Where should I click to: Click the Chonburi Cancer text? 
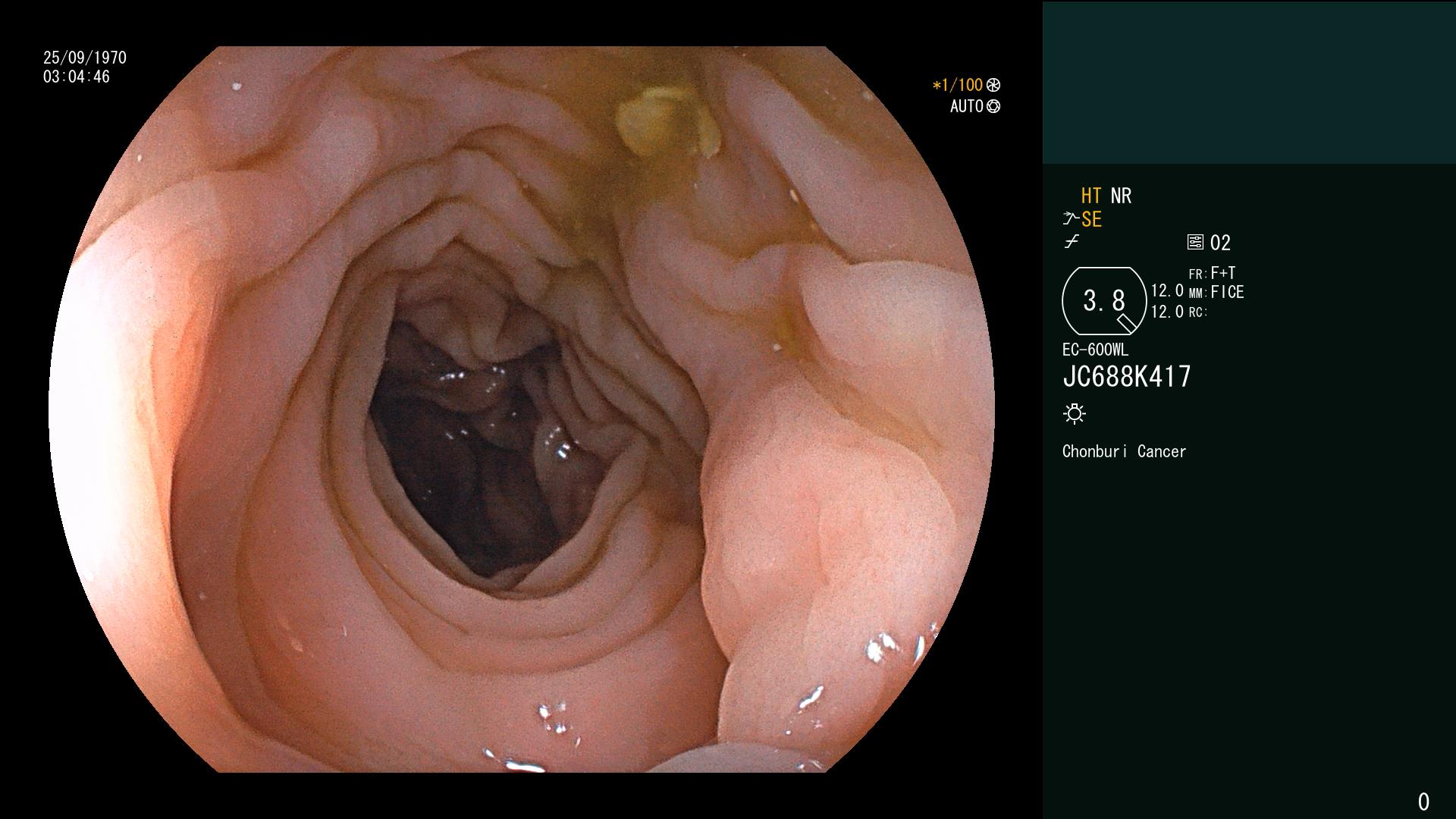(x=1124, y=452)
